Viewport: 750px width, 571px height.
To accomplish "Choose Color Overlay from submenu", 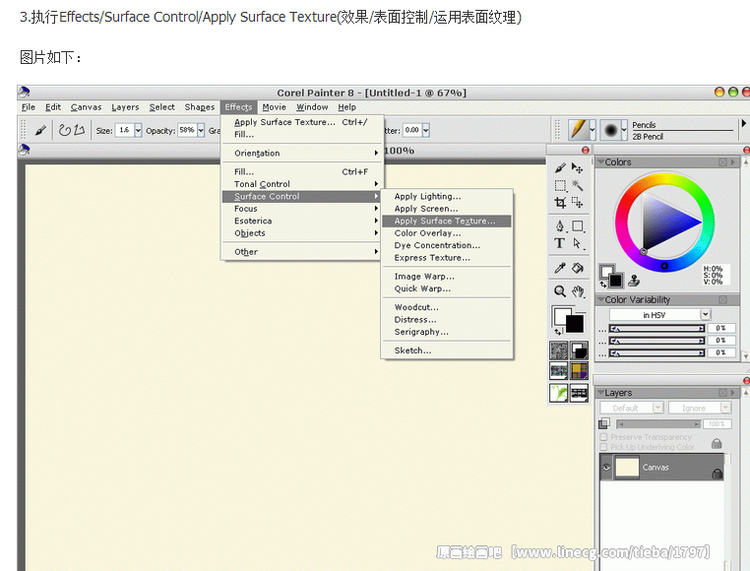I will pos(447,233).
